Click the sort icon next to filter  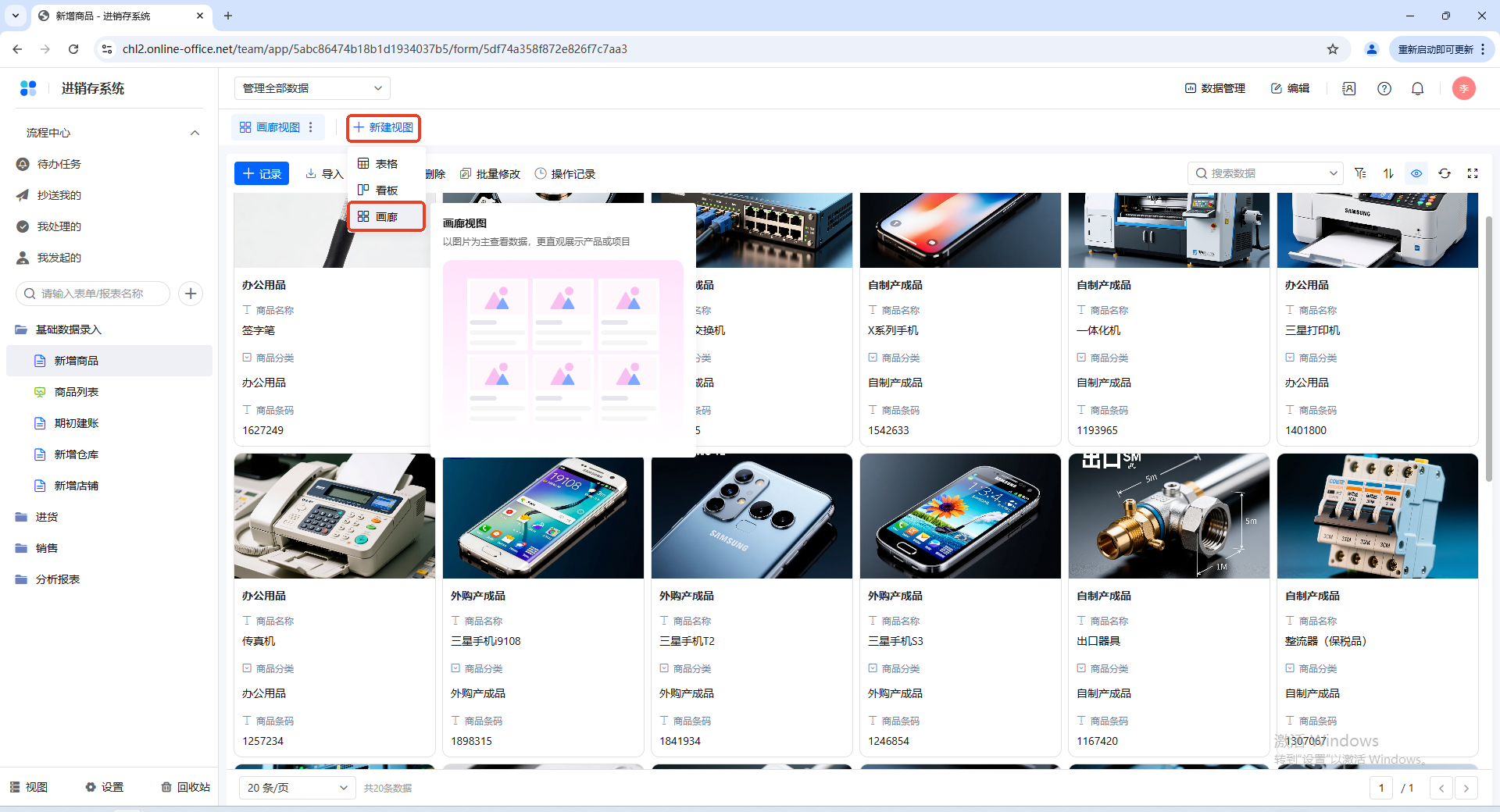1388,173
